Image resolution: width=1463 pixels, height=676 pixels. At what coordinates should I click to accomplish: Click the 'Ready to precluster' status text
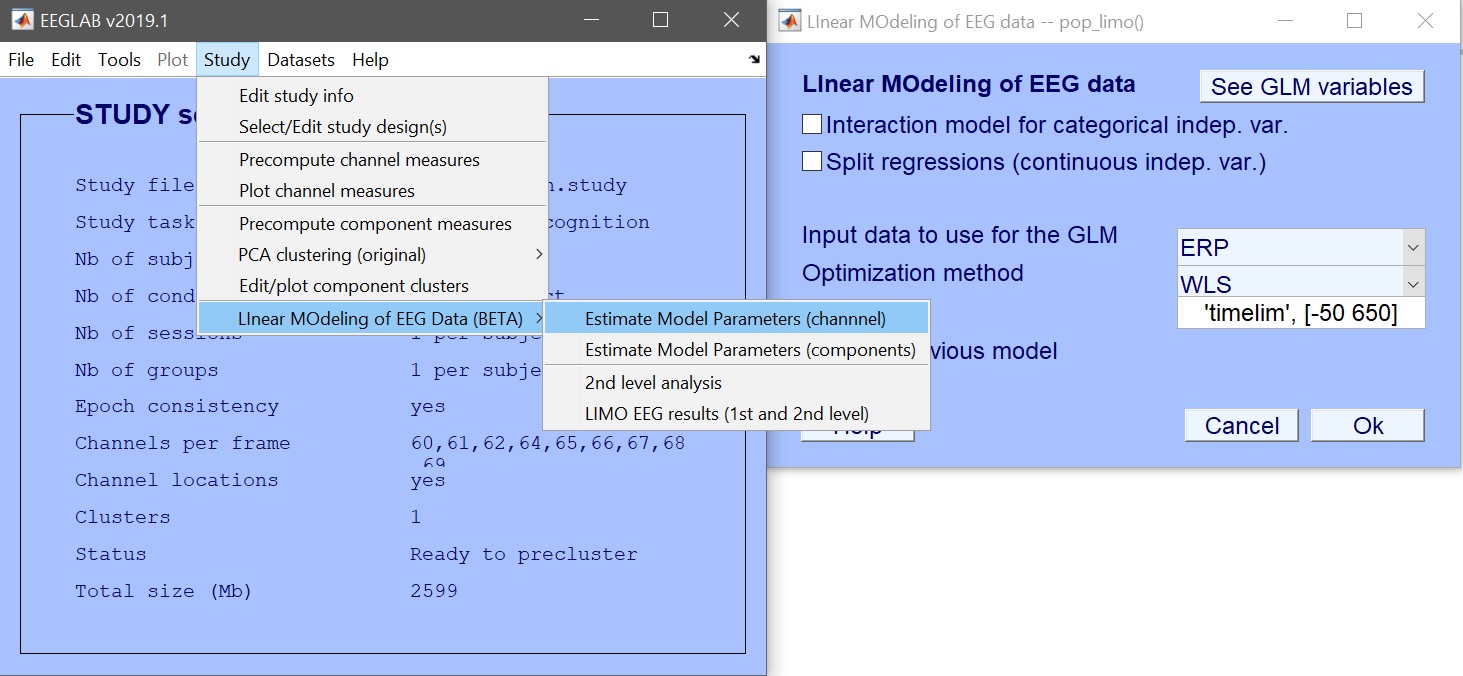(x=523, y=554)
